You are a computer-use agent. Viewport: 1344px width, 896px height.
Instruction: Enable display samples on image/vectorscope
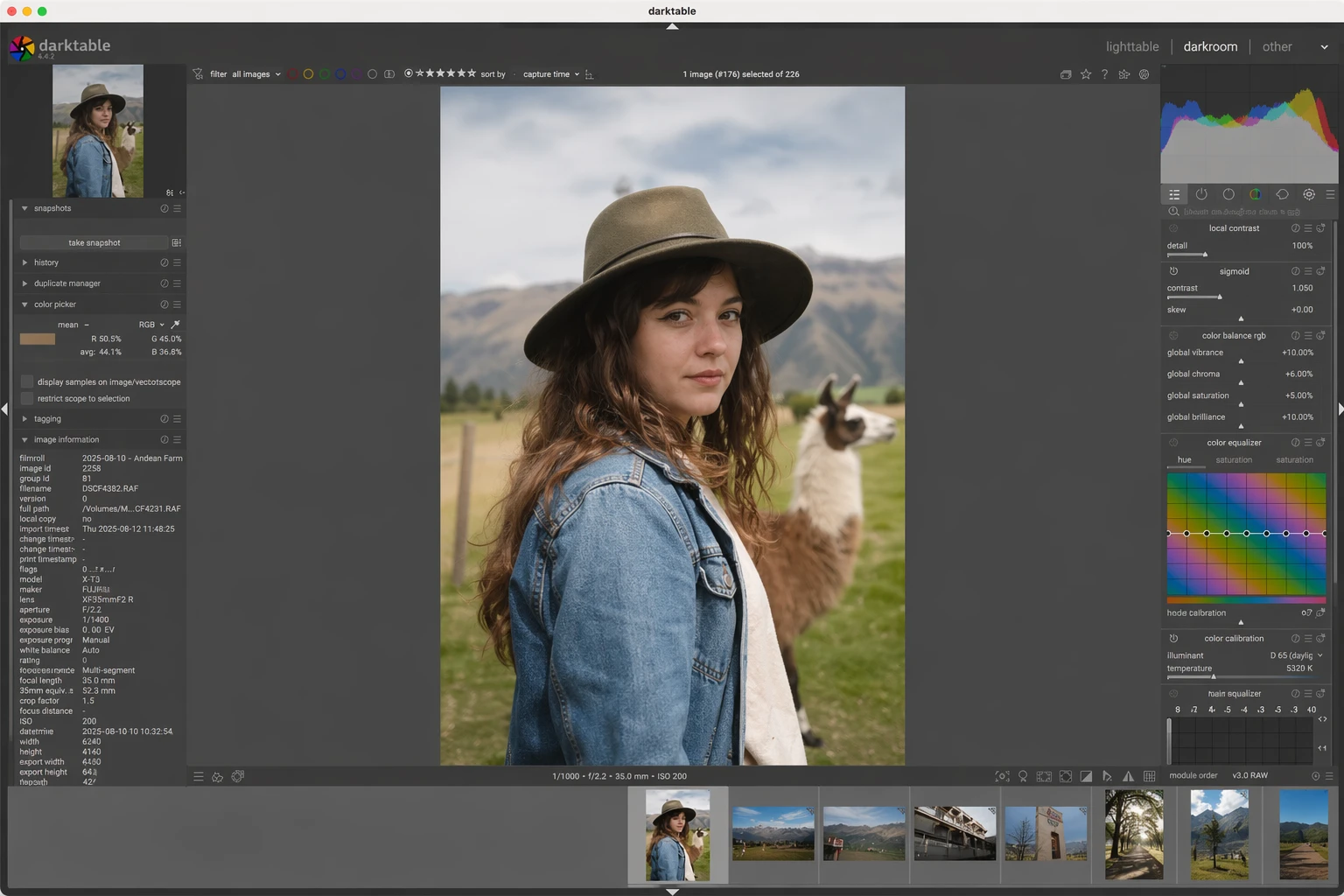[x=27, y=381]
